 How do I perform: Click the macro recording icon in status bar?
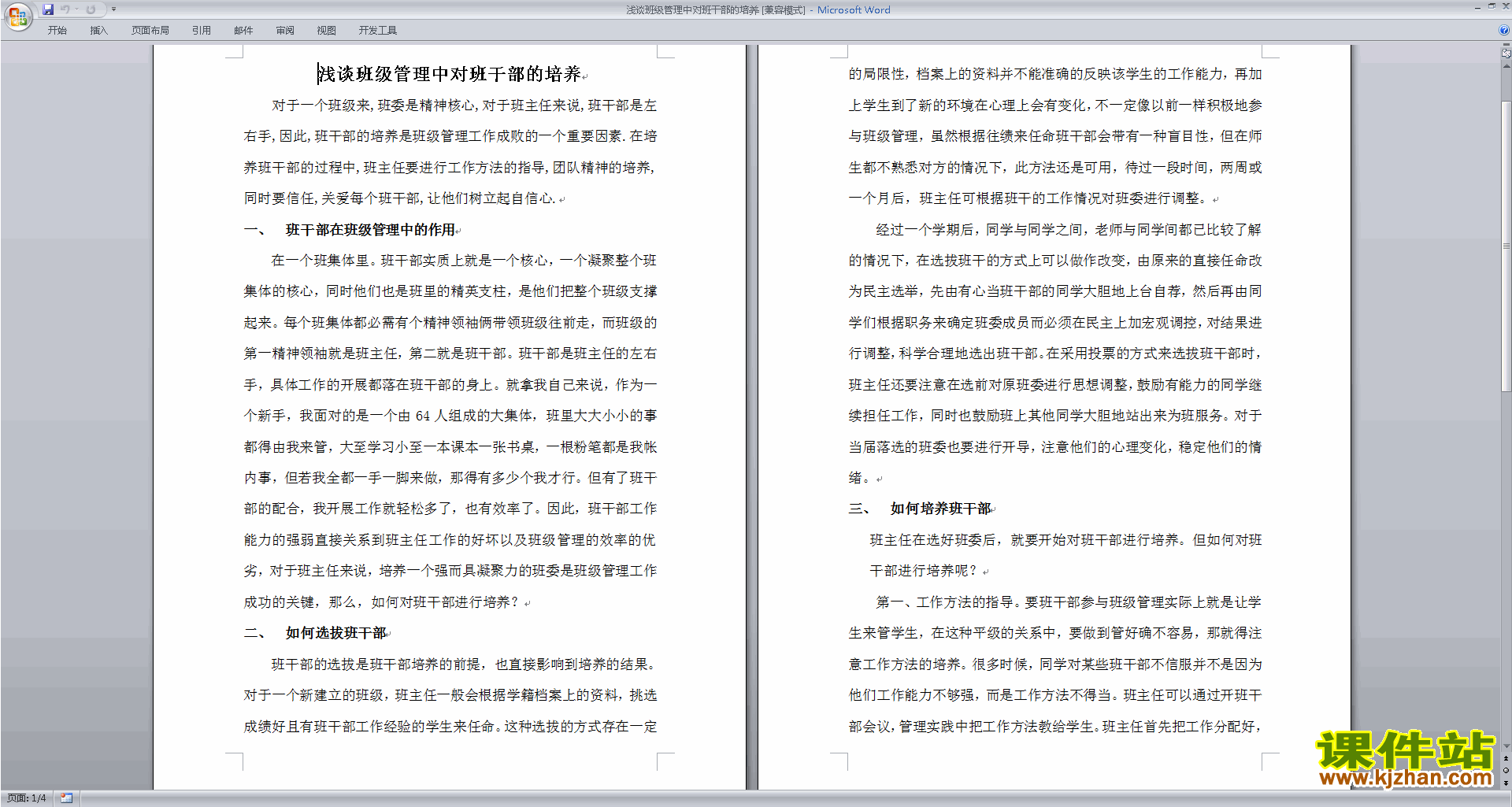tap(67, 798)
